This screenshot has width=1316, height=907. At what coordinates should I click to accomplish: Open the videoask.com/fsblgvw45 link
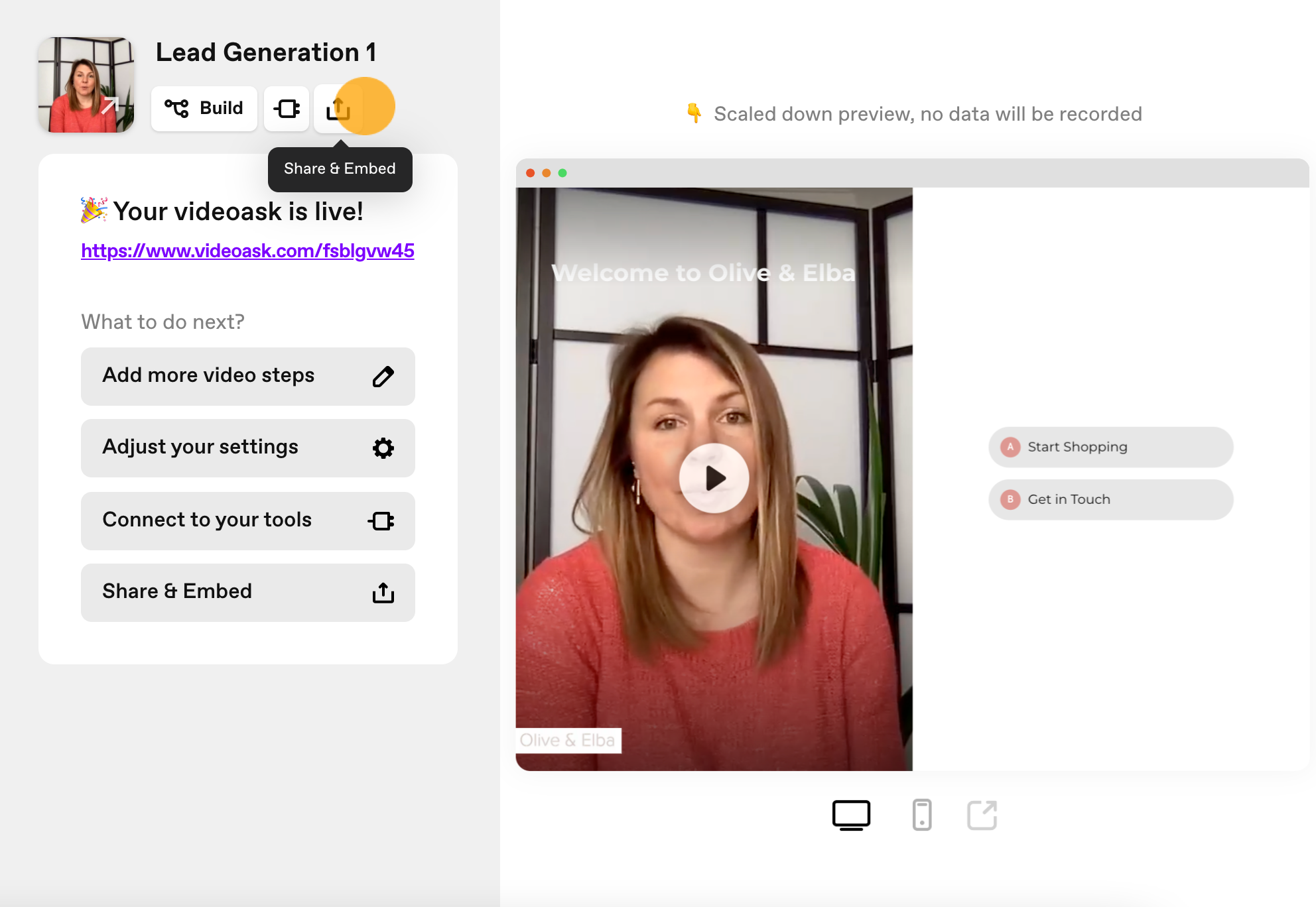pos(247,251)
